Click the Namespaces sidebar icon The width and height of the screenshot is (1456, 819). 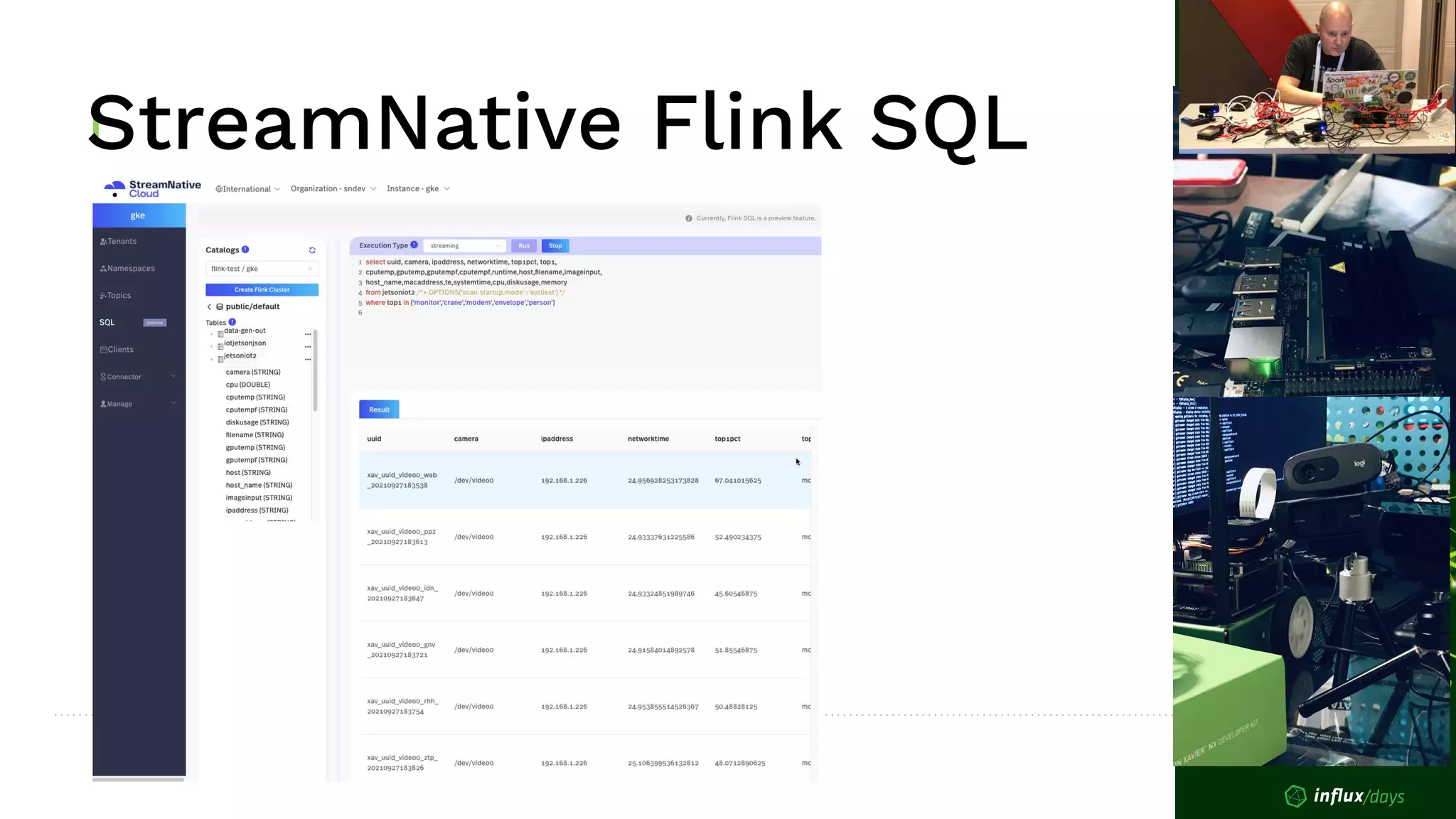(x=103, y=269)
